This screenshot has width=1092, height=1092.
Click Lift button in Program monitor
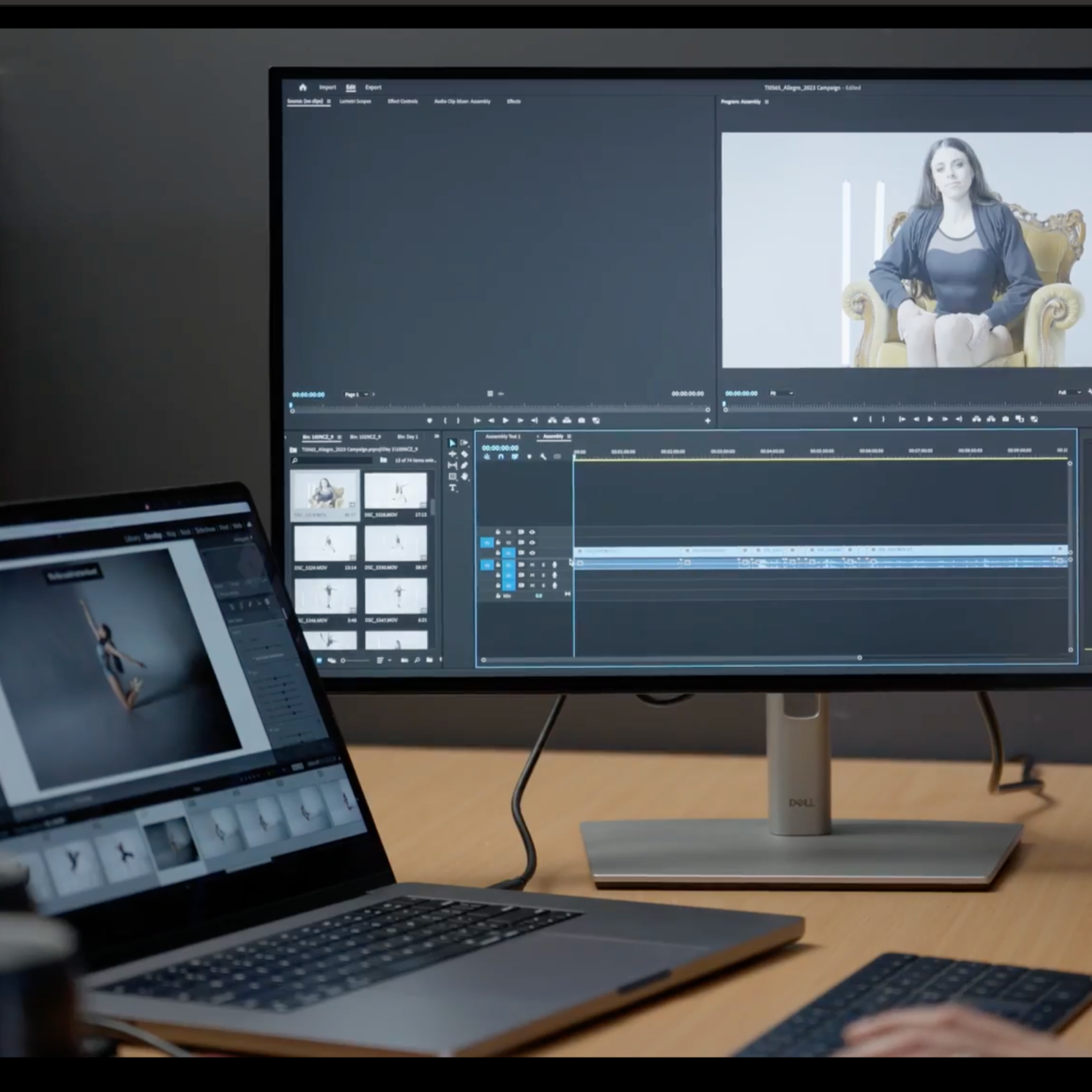point(976,419)
